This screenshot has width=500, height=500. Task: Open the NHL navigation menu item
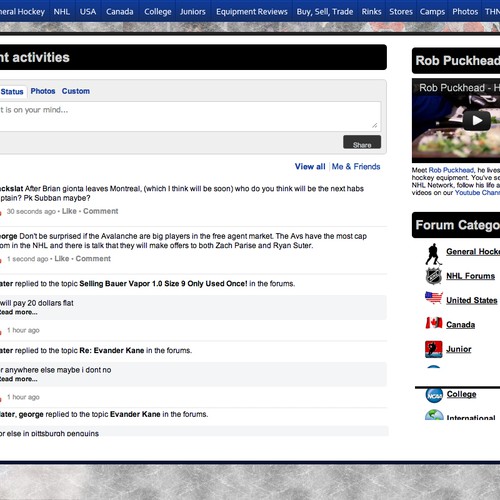[x=62, y=12]
